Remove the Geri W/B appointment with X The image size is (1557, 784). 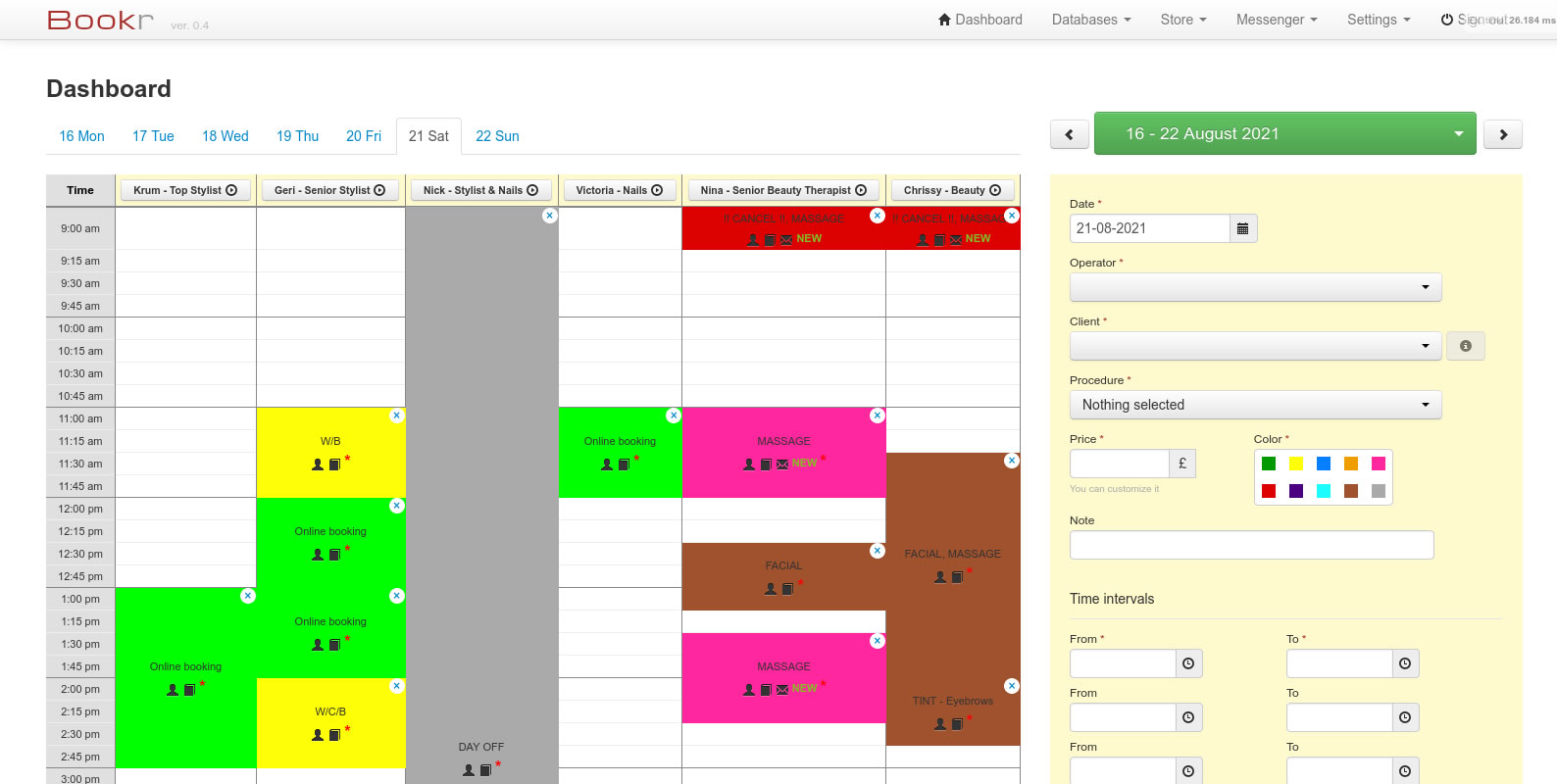(x=396, y=416)
